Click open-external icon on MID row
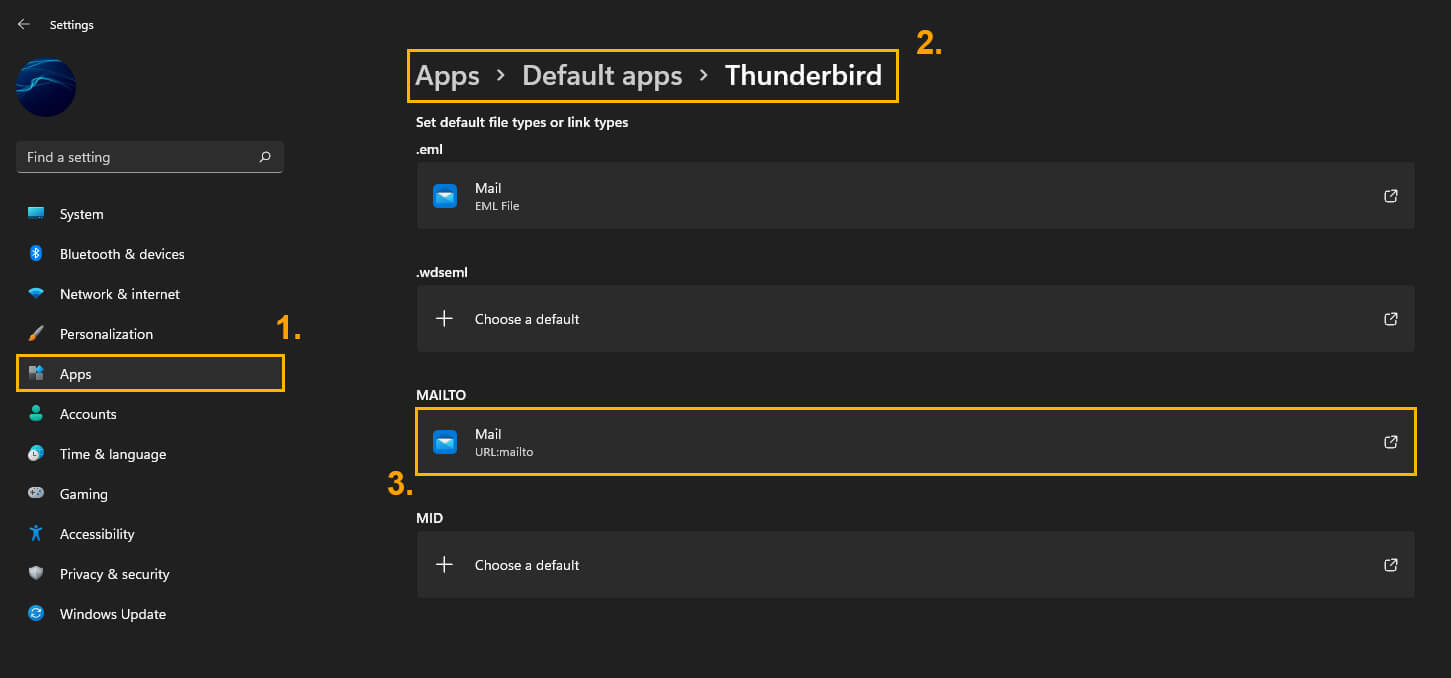 [1390, 565]
